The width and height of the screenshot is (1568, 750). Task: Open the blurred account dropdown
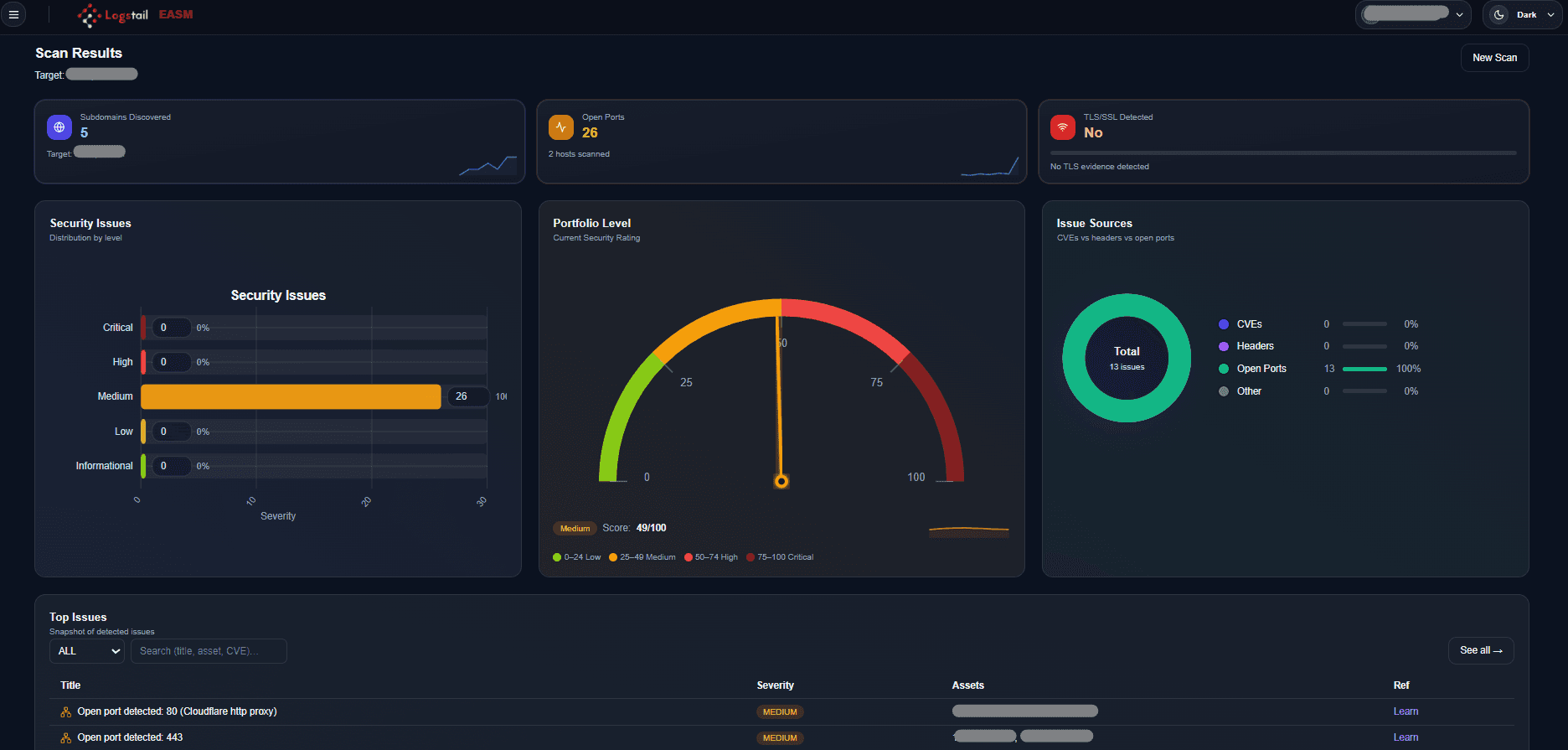coord(1414,14)
